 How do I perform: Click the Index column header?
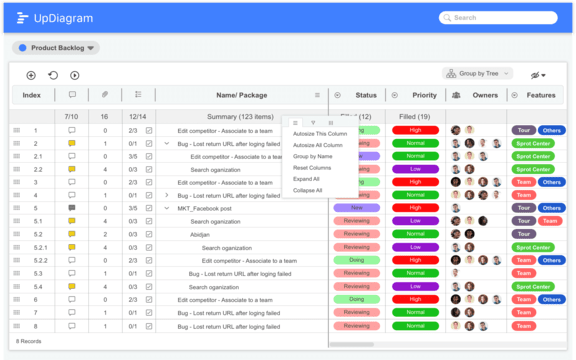[x=32, y=95]
